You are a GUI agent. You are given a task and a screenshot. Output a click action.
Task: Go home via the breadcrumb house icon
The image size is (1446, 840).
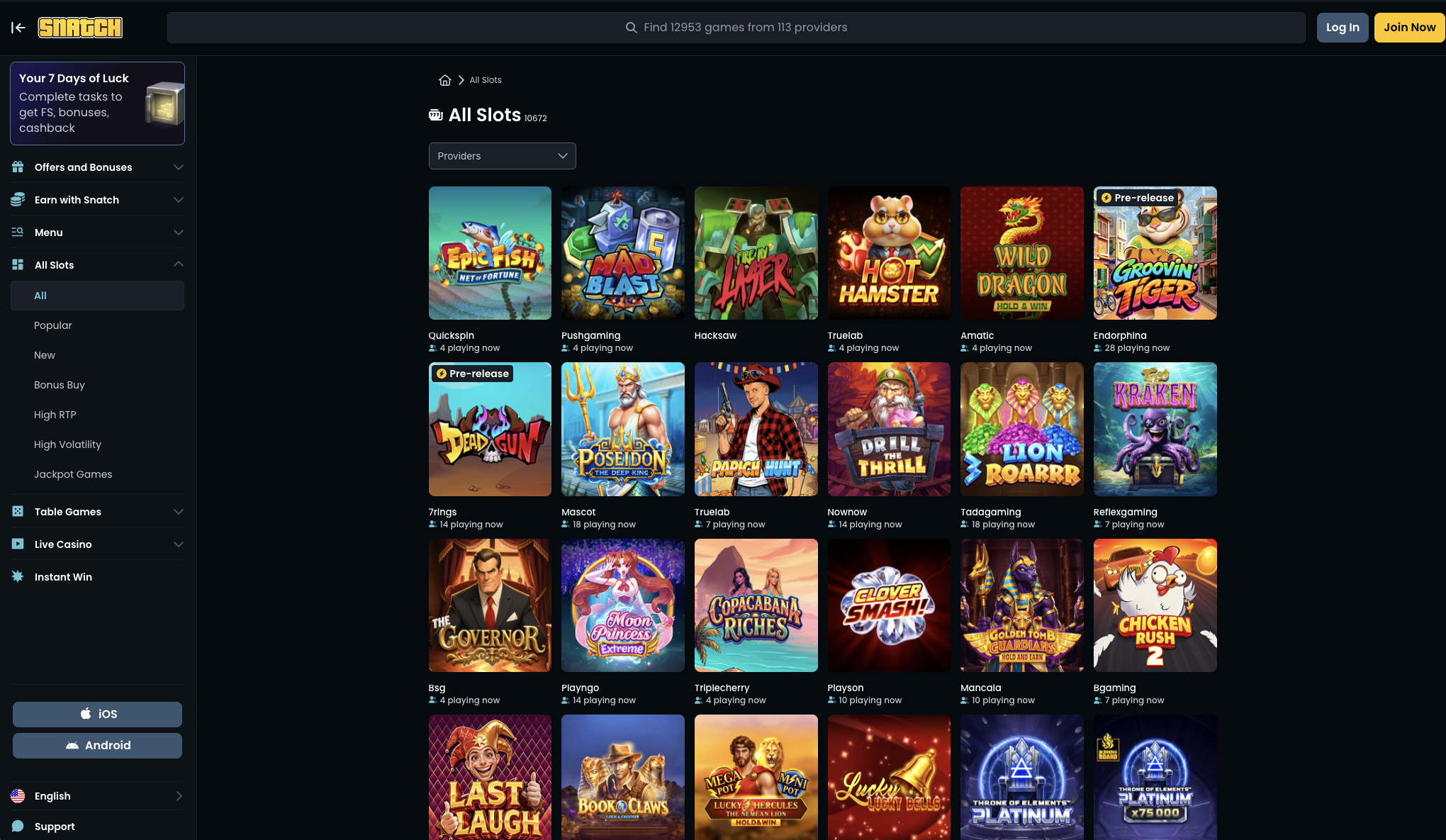point(445,80)
